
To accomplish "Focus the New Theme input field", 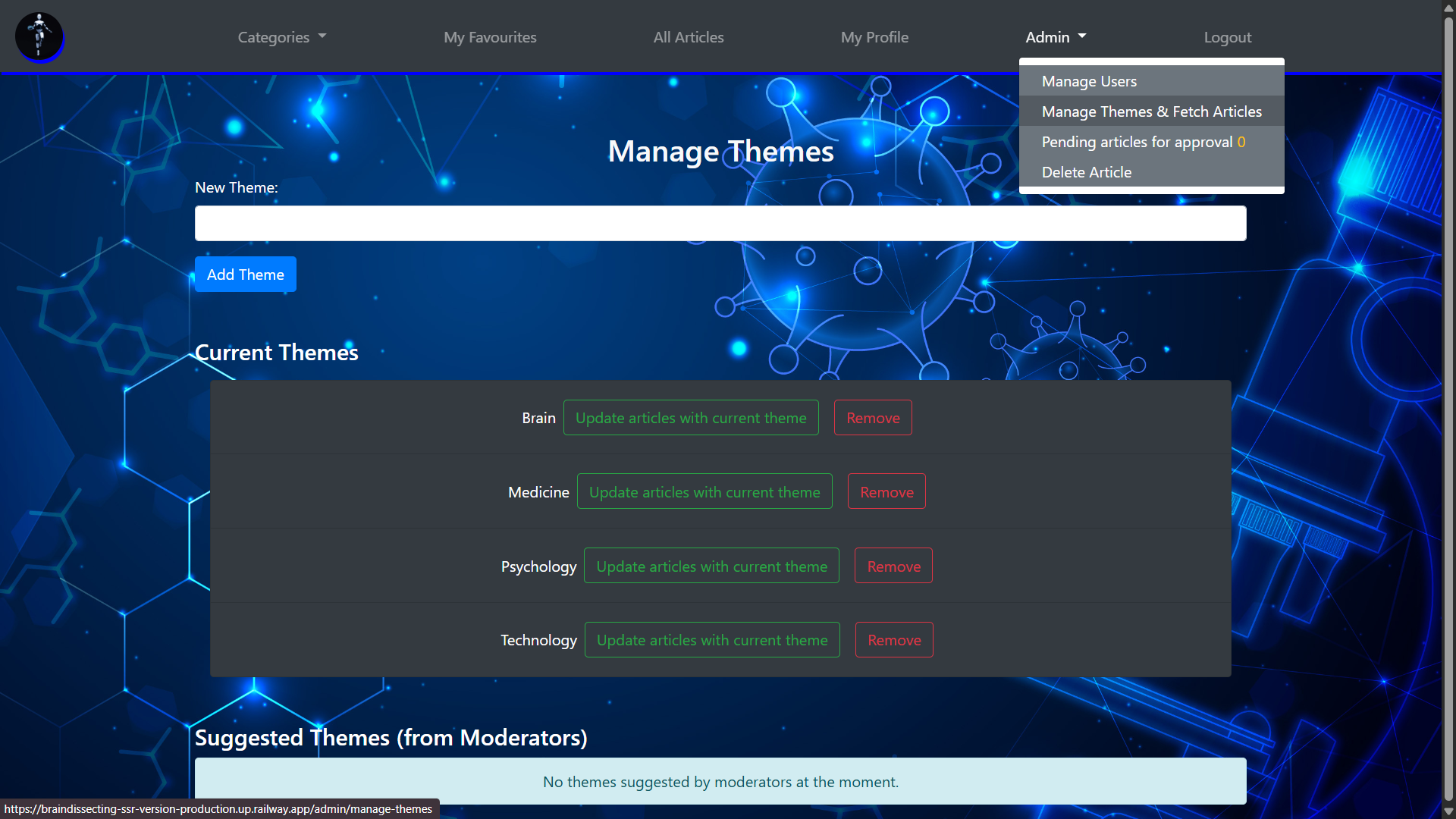I will click(x=720, y=224).
